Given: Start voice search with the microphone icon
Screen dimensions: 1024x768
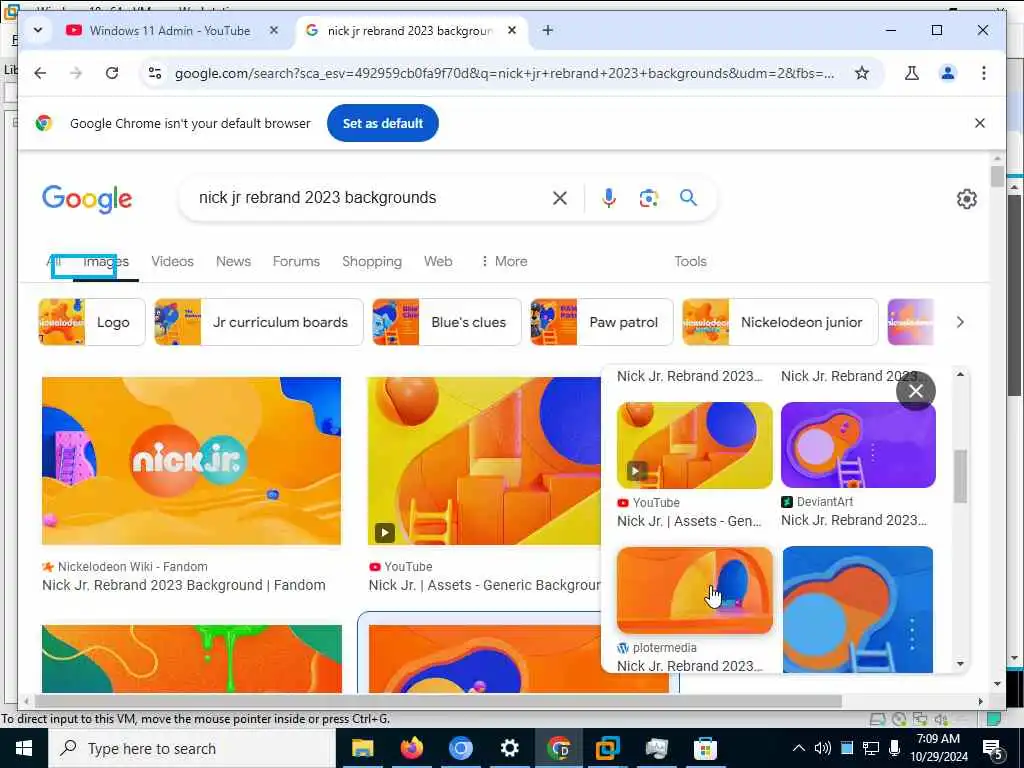Looking at the screenshot, I should pos(609,198).
